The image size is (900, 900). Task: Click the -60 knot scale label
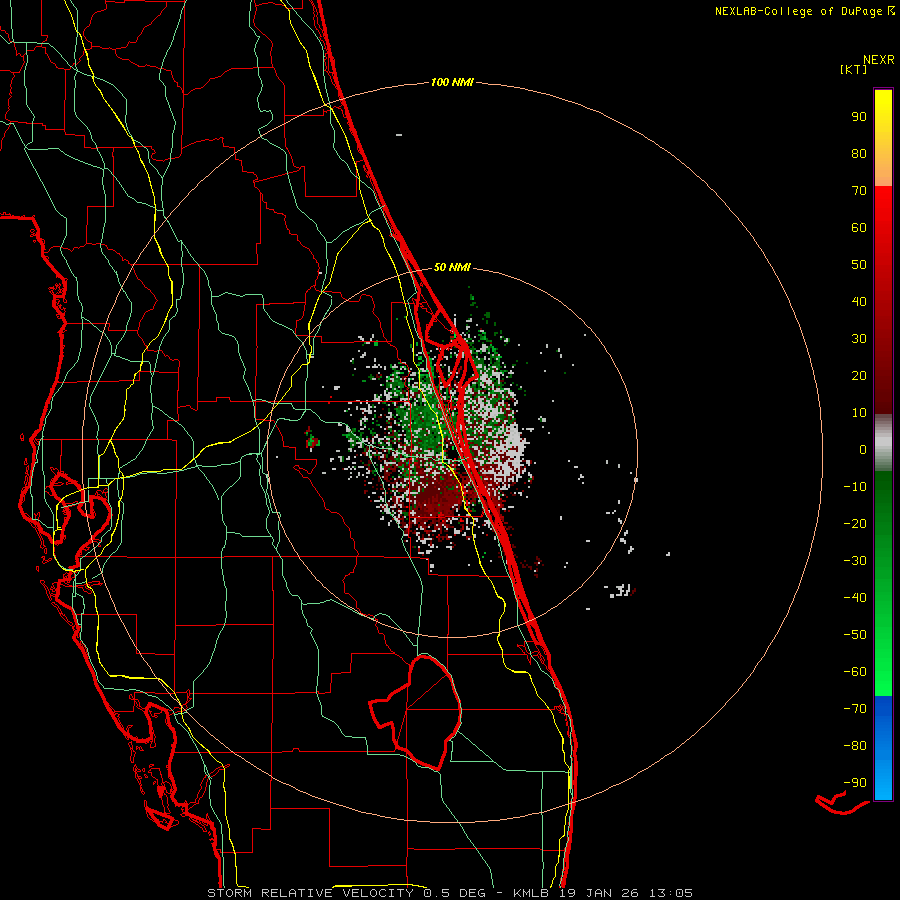coord(855,672)
